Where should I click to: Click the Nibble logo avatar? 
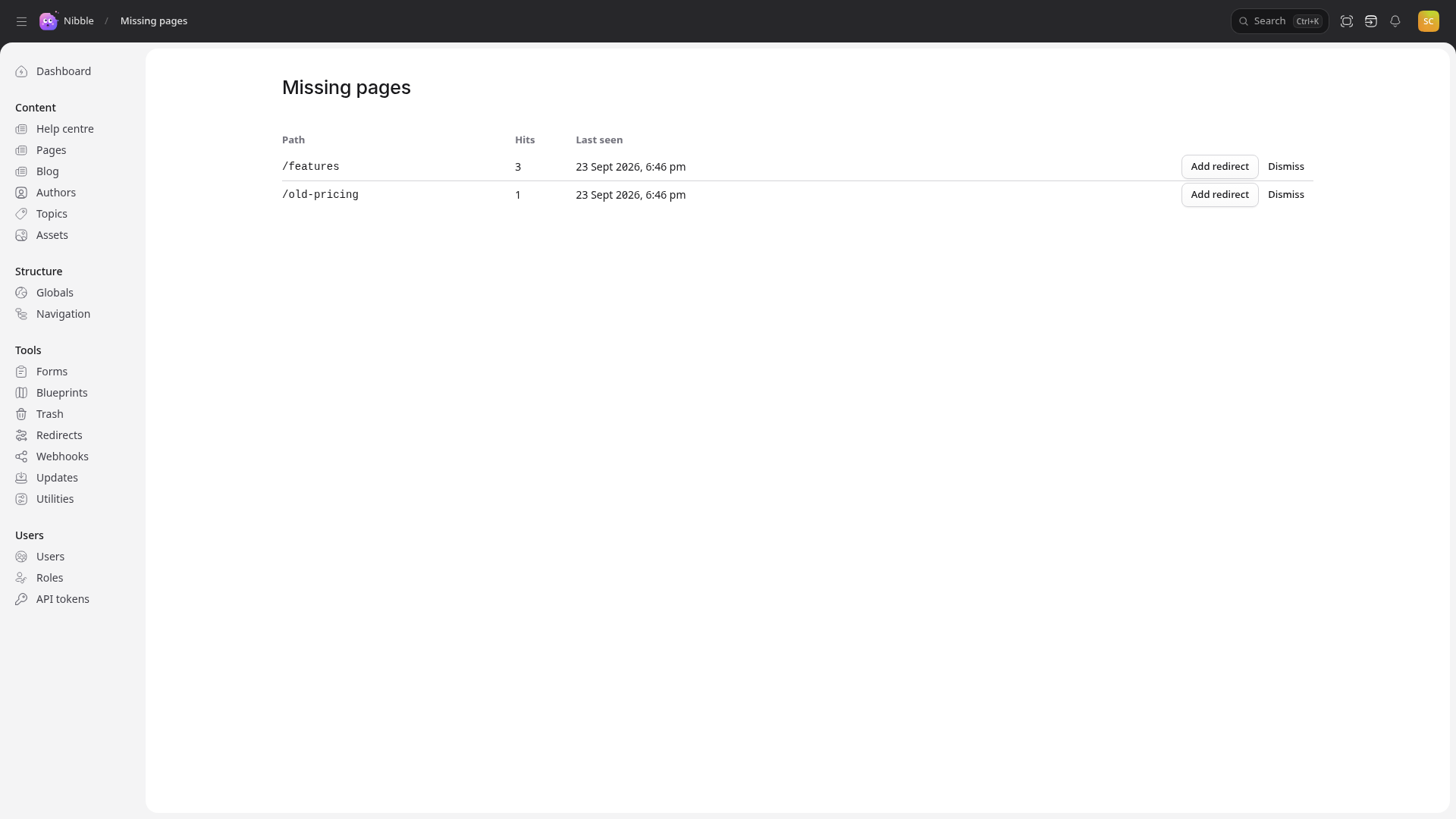tap(49, 21)
